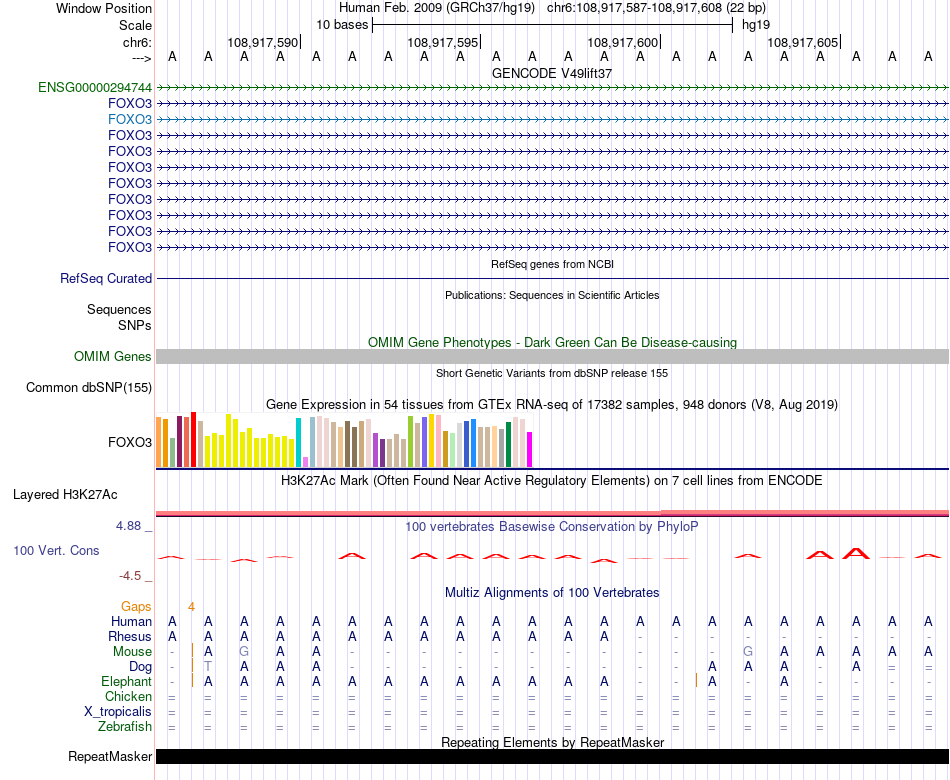Click 'Publications: Sequences in Scientific Articles' title
Image resolution: width=950 pixels, height=780 pixels.
(552, 295)
